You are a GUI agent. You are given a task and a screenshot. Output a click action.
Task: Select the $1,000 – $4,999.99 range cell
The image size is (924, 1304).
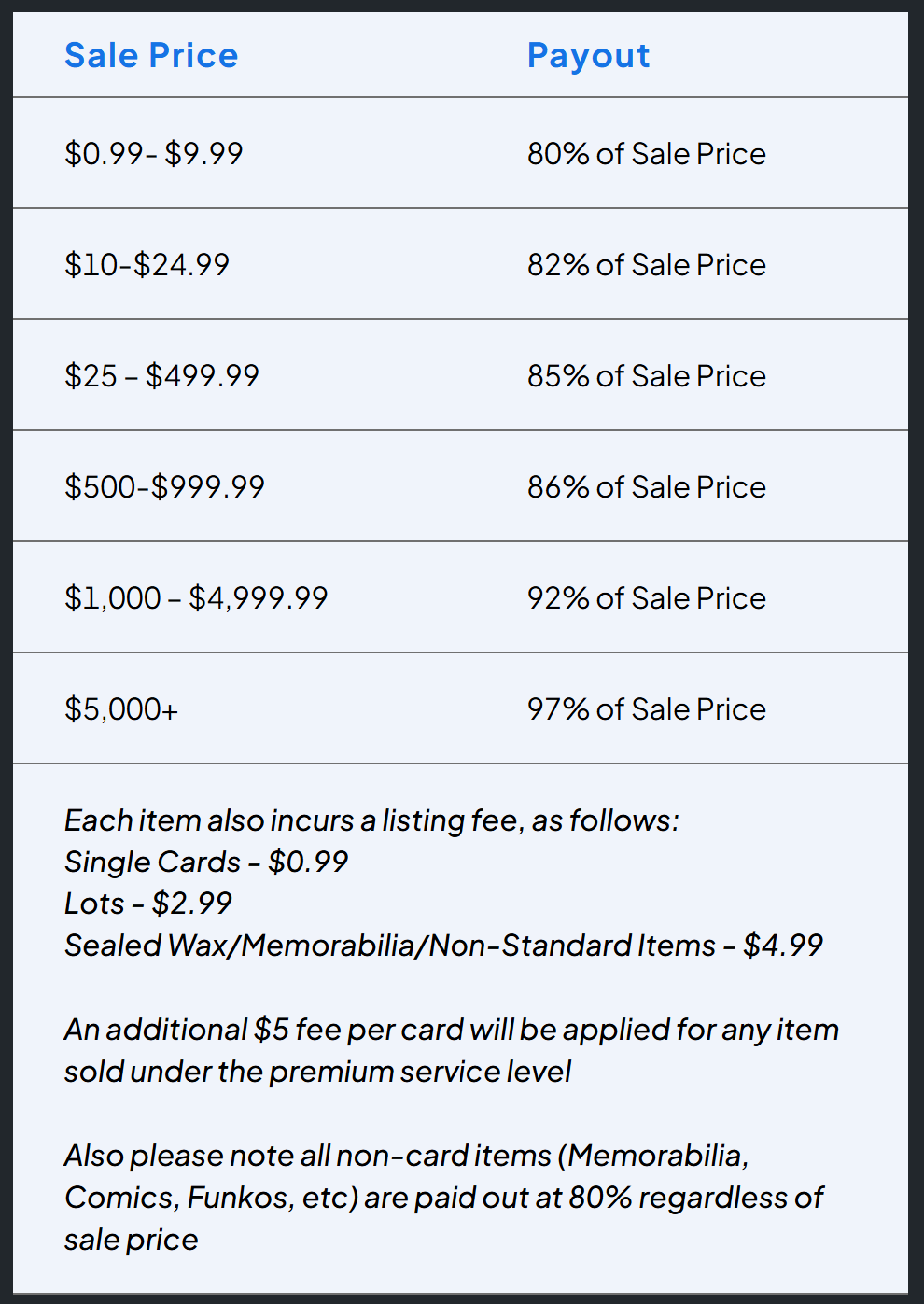pos(196,597)
